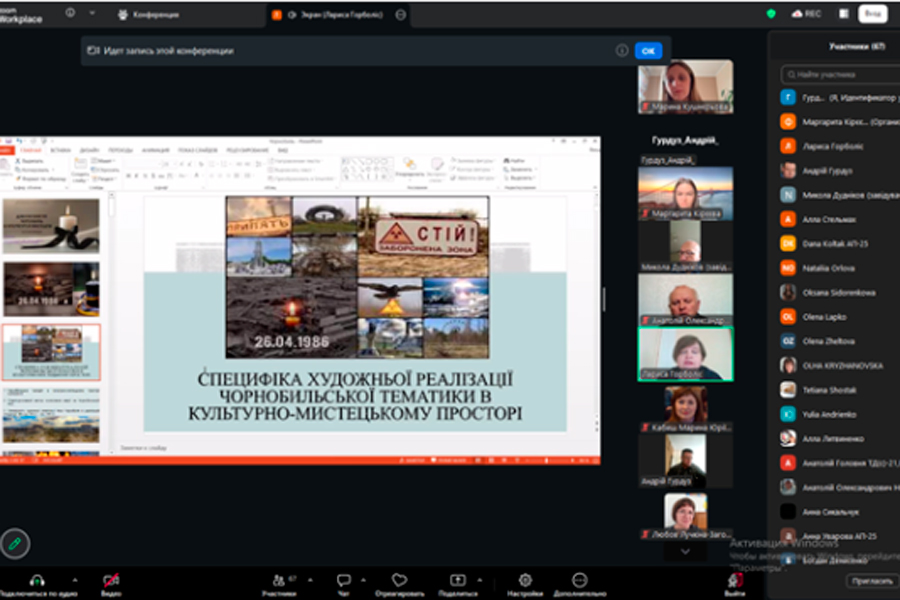This screenshot has width=900, height=600.
Task: Click the green shield encryption icon
Action: (771, 14)
